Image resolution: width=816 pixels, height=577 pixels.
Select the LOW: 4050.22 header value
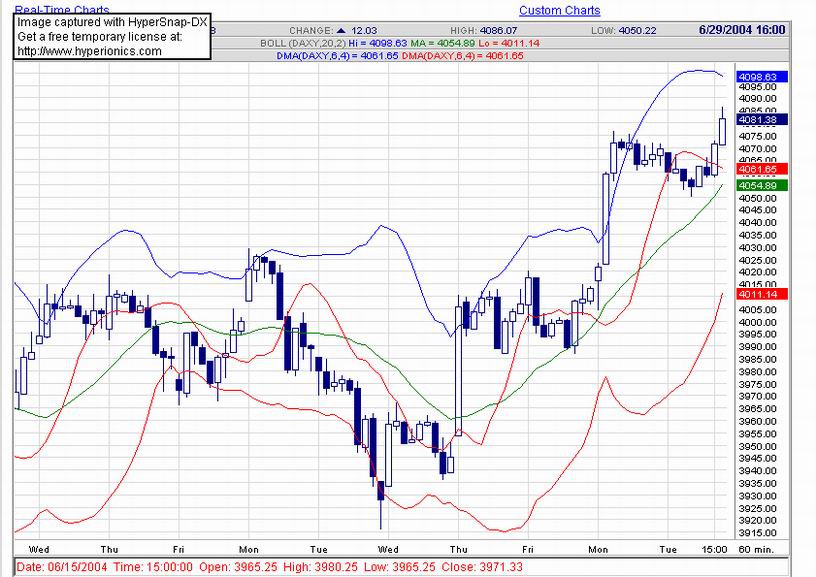click(x=623, y=31)
